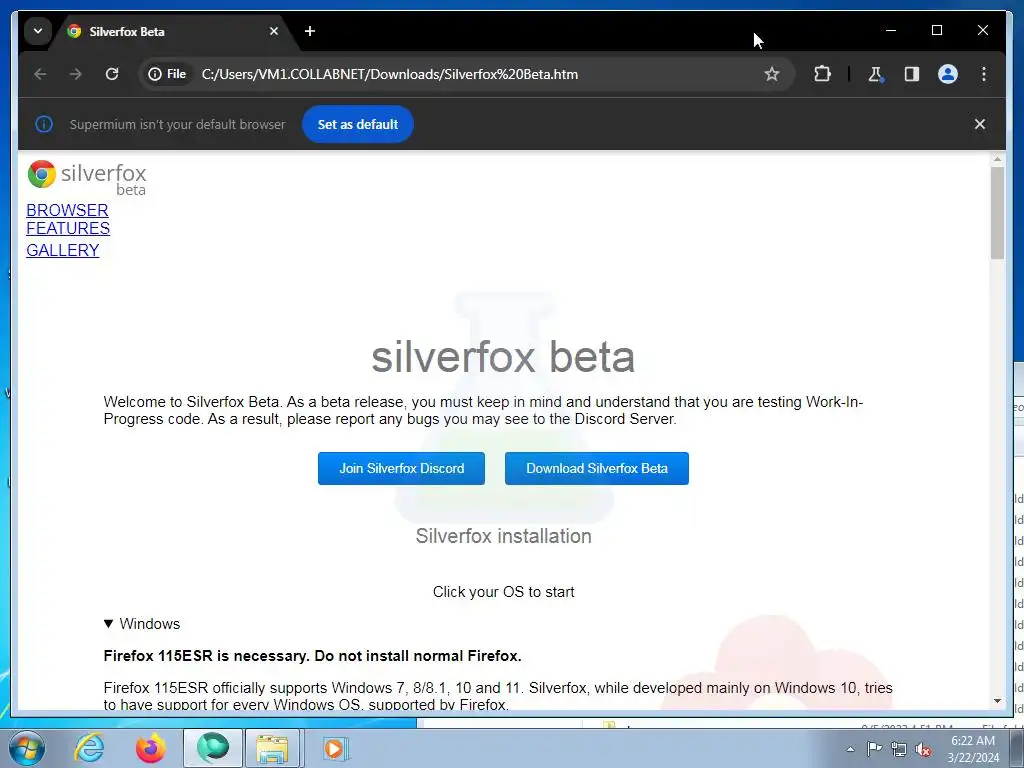Open the three-dot browser menu
Viewport: 1024px width, 768px height.
pyautogui.click(x=984, y=74)
